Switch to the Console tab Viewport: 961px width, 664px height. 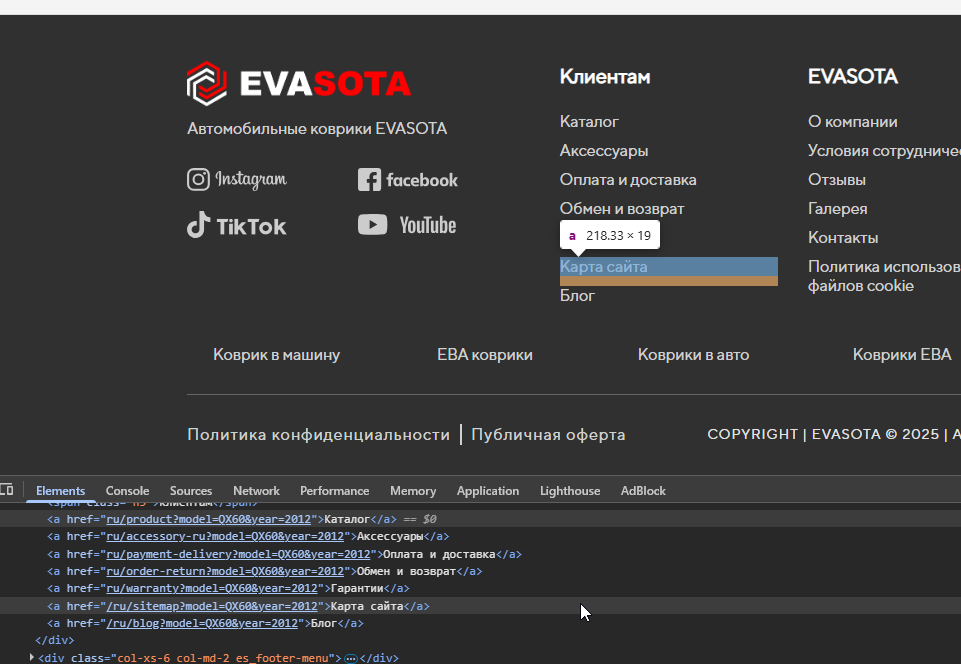click(x=127, y=490)
